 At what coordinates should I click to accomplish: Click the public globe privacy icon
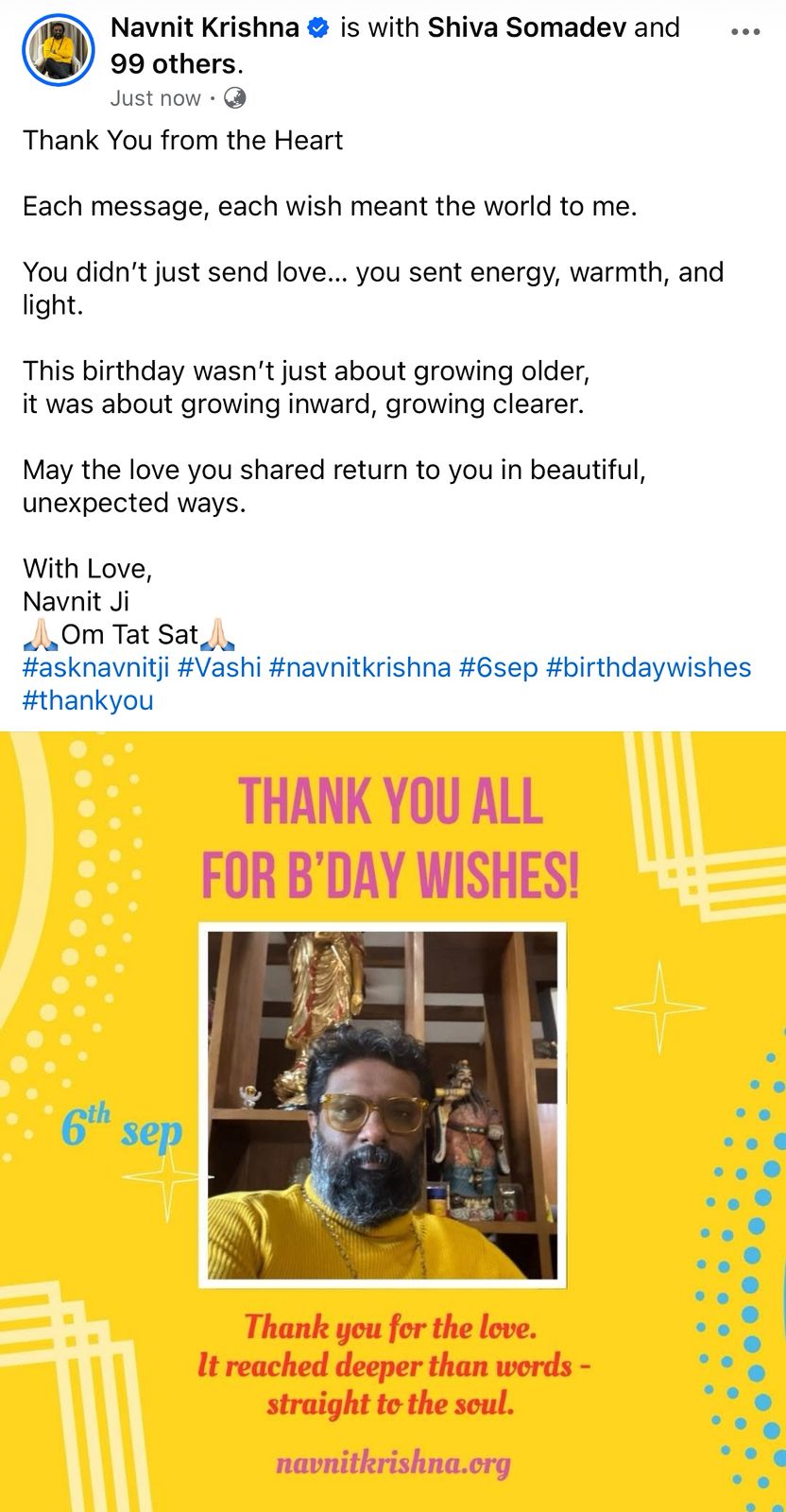pos(235,98)
